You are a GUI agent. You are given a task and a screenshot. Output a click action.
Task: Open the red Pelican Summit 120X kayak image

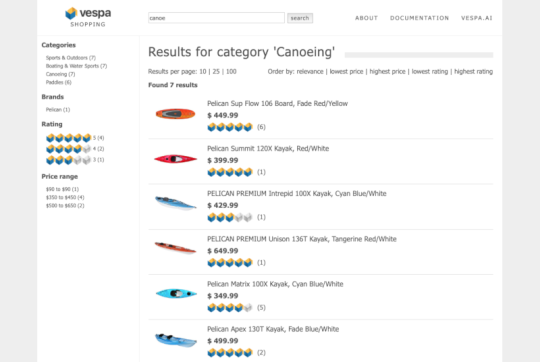pyautogui.click(x=175, y=159)
